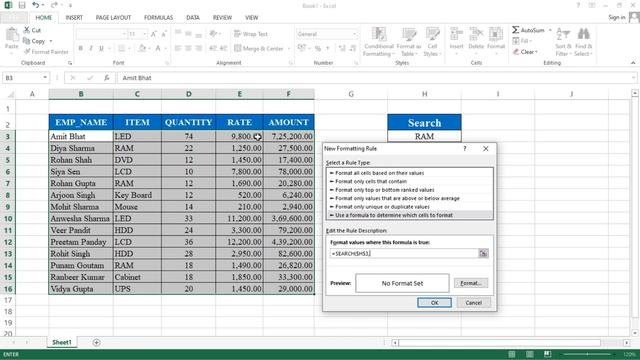Click Percent Style icon
The image size is (640, 360).
click(x=318, y=48)
